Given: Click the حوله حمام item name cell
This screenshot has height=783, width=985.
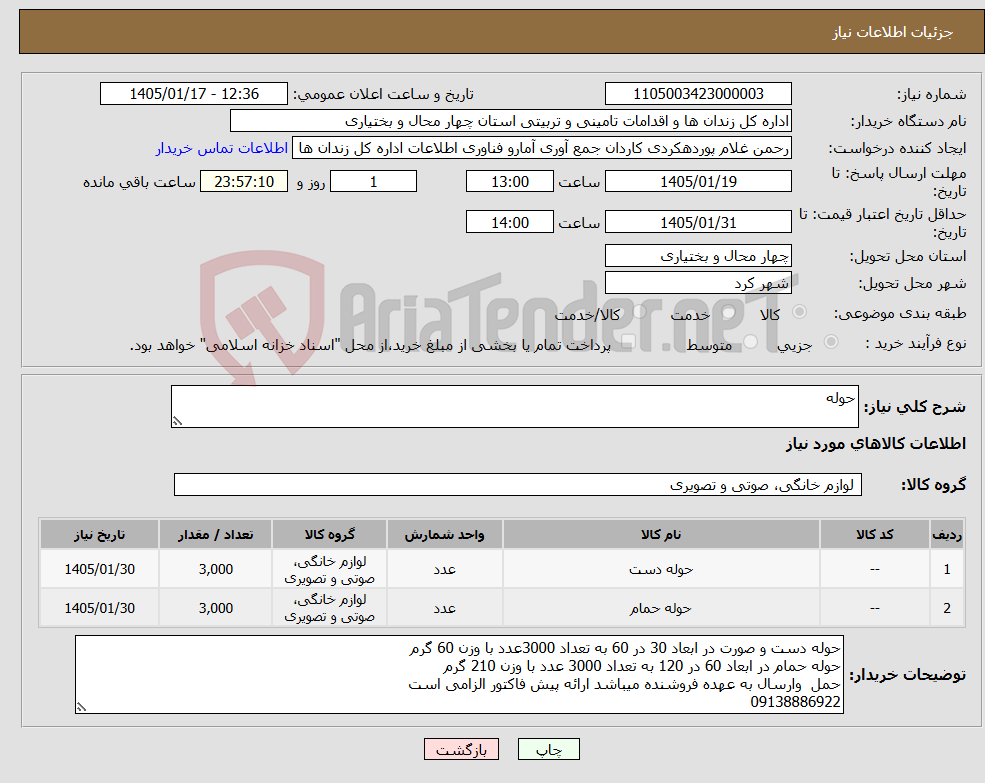Looking at the screenshot, I should pos(661,608).
